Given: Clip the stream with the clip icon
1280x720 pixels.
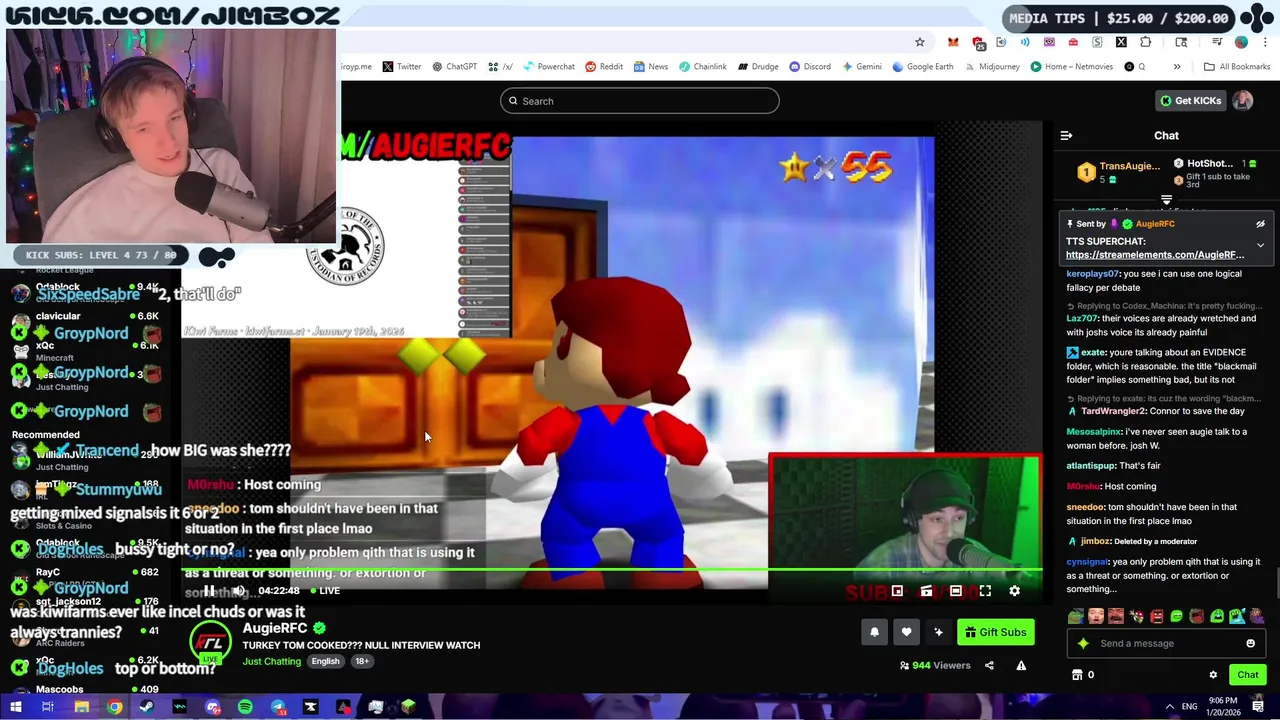Looking at the screenshot, I should (927, 591).
